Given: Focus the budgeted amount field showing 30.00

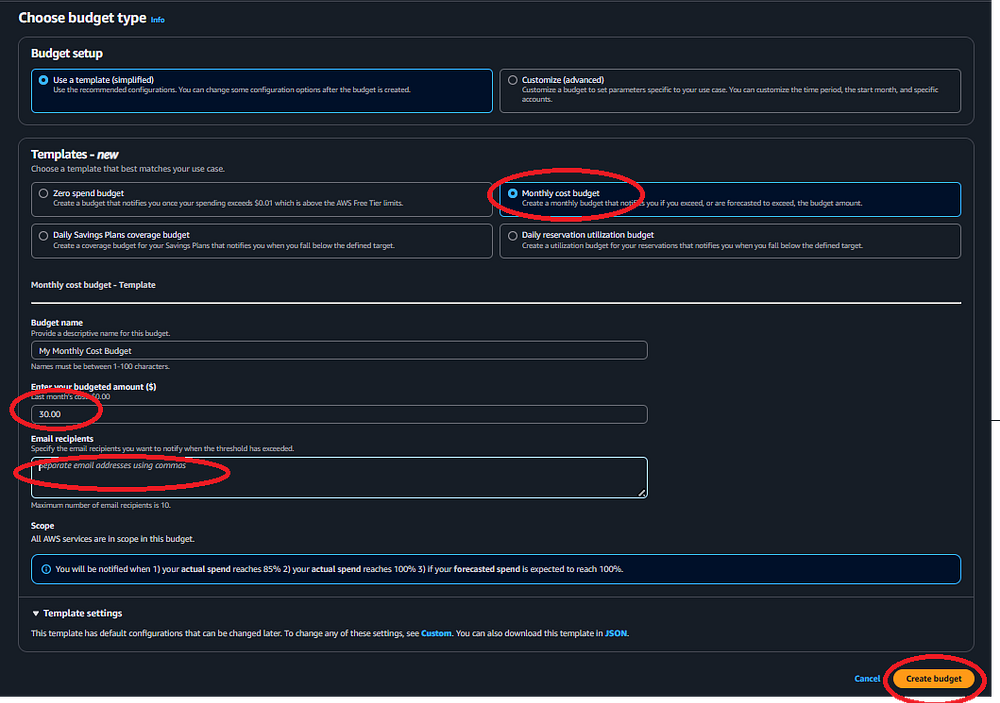Looking at the screenshot, I should tap(339, 414).
